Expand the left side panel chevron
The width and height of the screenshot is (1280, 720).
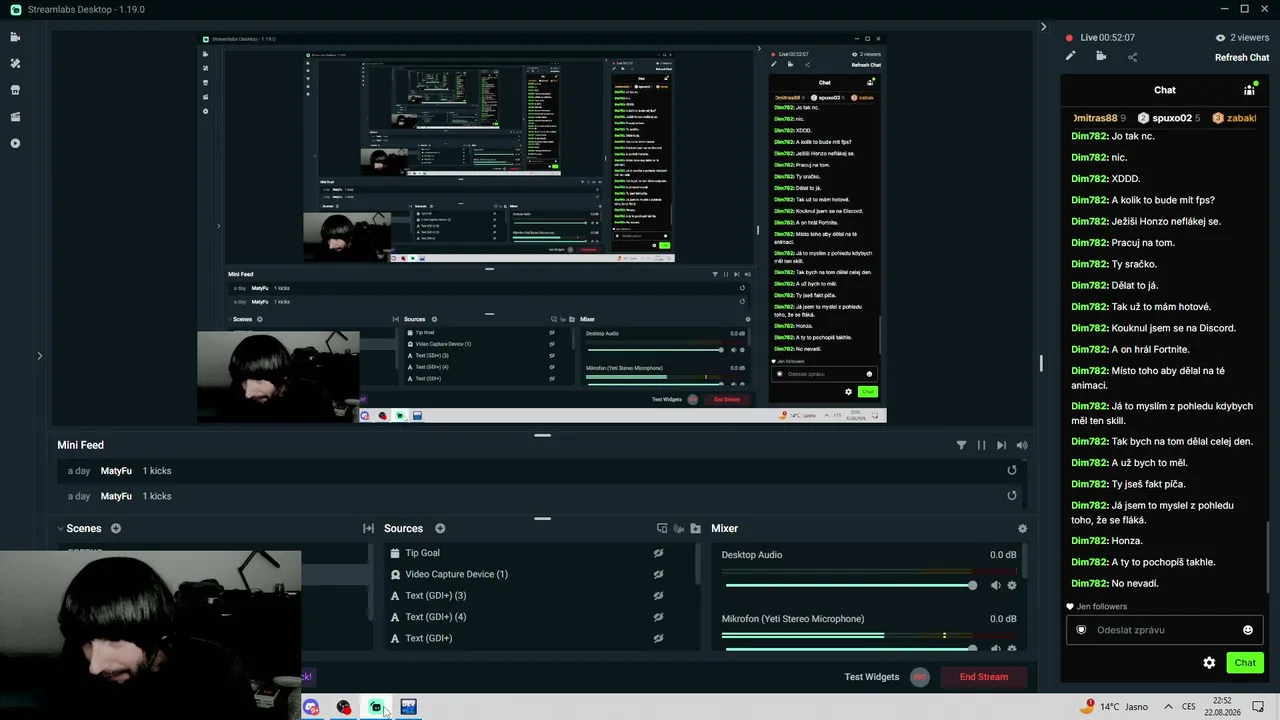coord(39,355)
